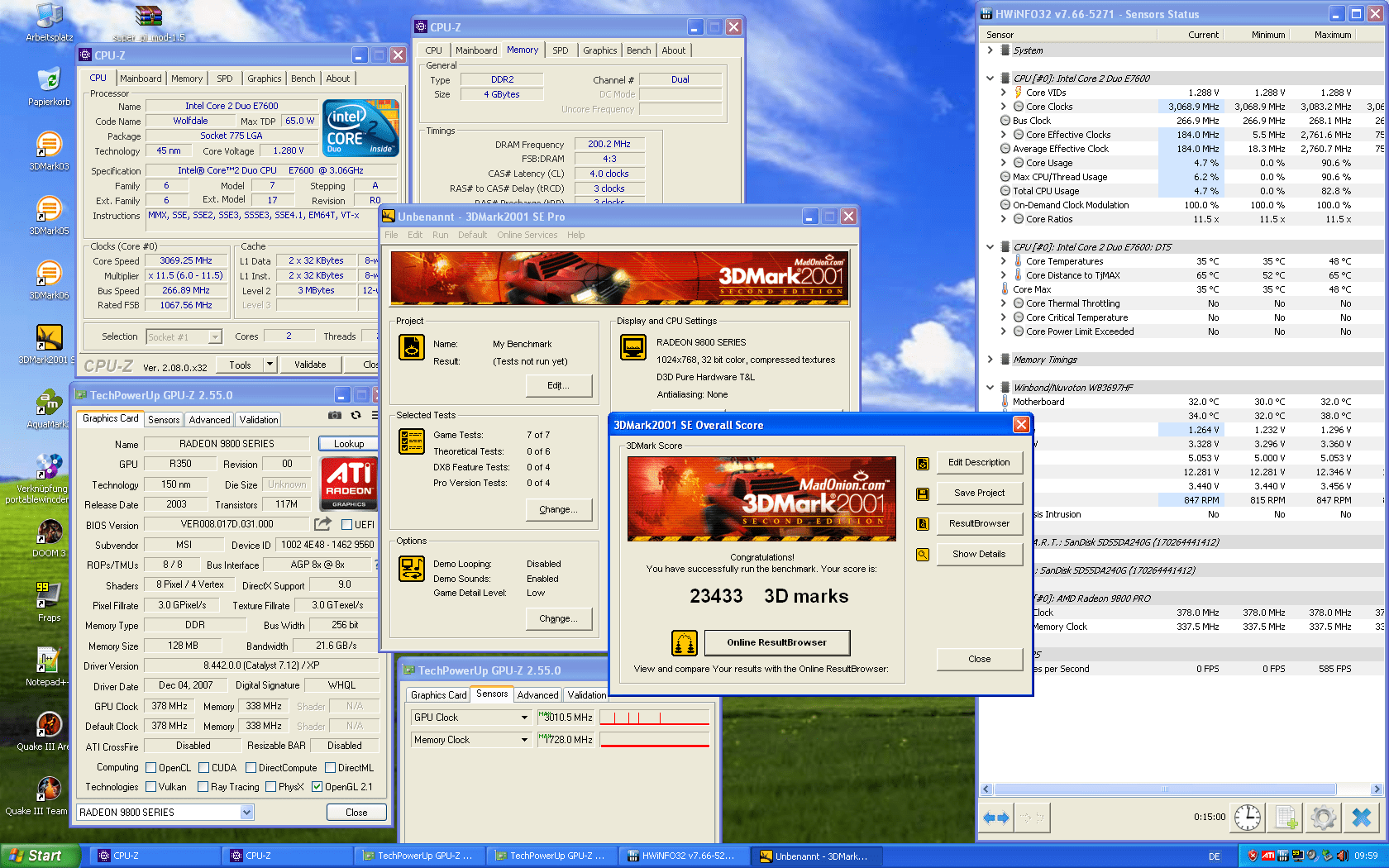
Task: Open the Validation tab in top GPU-Z
Action: point(259,420)
